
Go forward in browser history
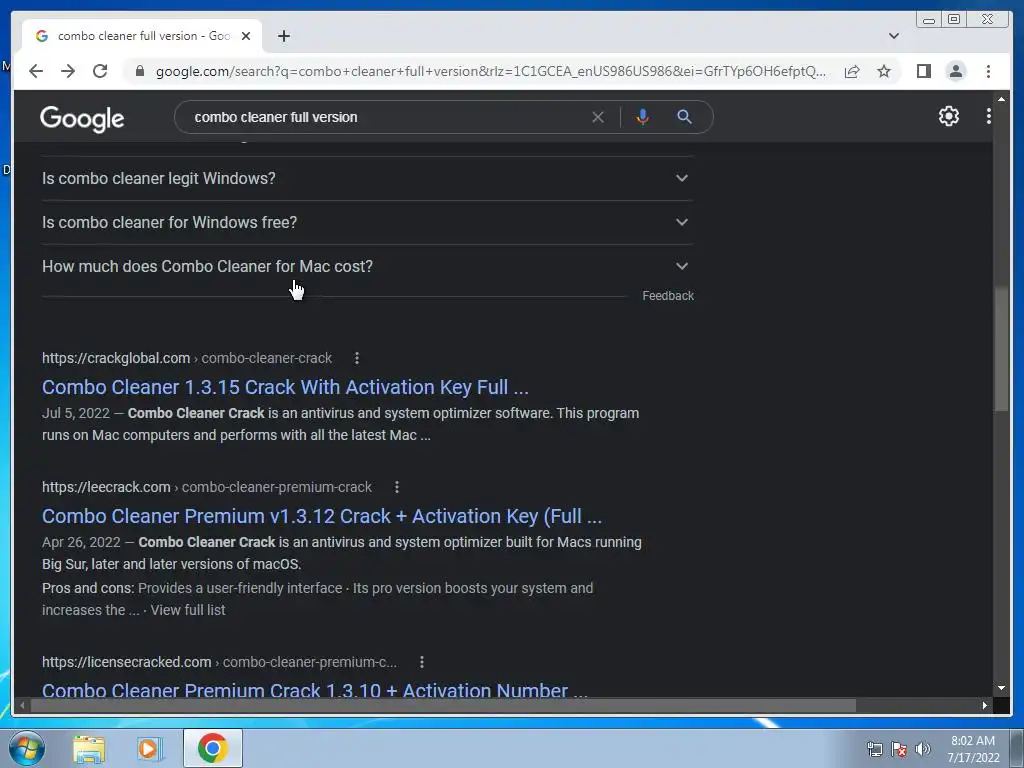point(68,71)
